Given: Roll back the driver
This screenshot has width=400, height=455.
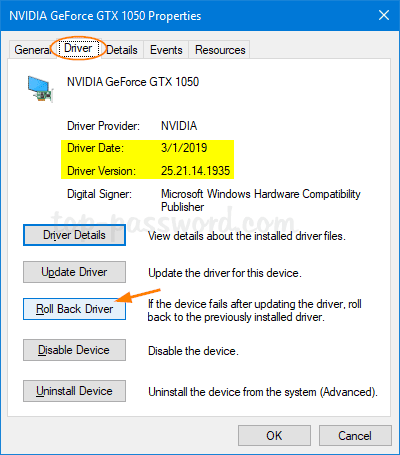Looking at the screenshot, I should [x=74, y=309].
